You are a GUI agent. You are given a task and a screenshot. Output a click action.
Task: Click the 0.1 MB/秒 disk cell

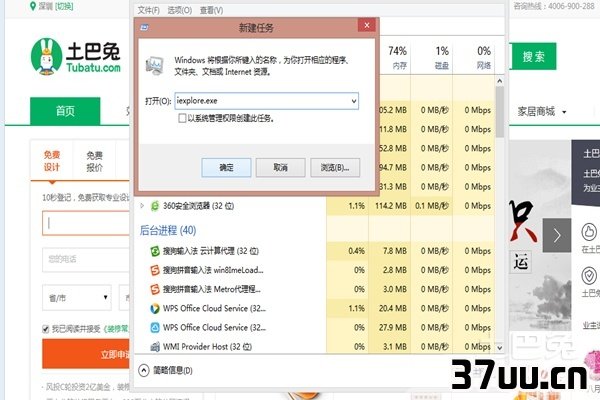click(x=432, y=206)
